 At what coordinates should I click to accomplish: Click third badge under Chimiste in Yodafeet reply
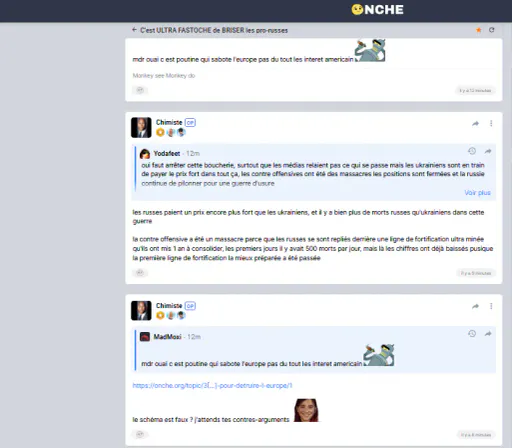coord(181,132)
